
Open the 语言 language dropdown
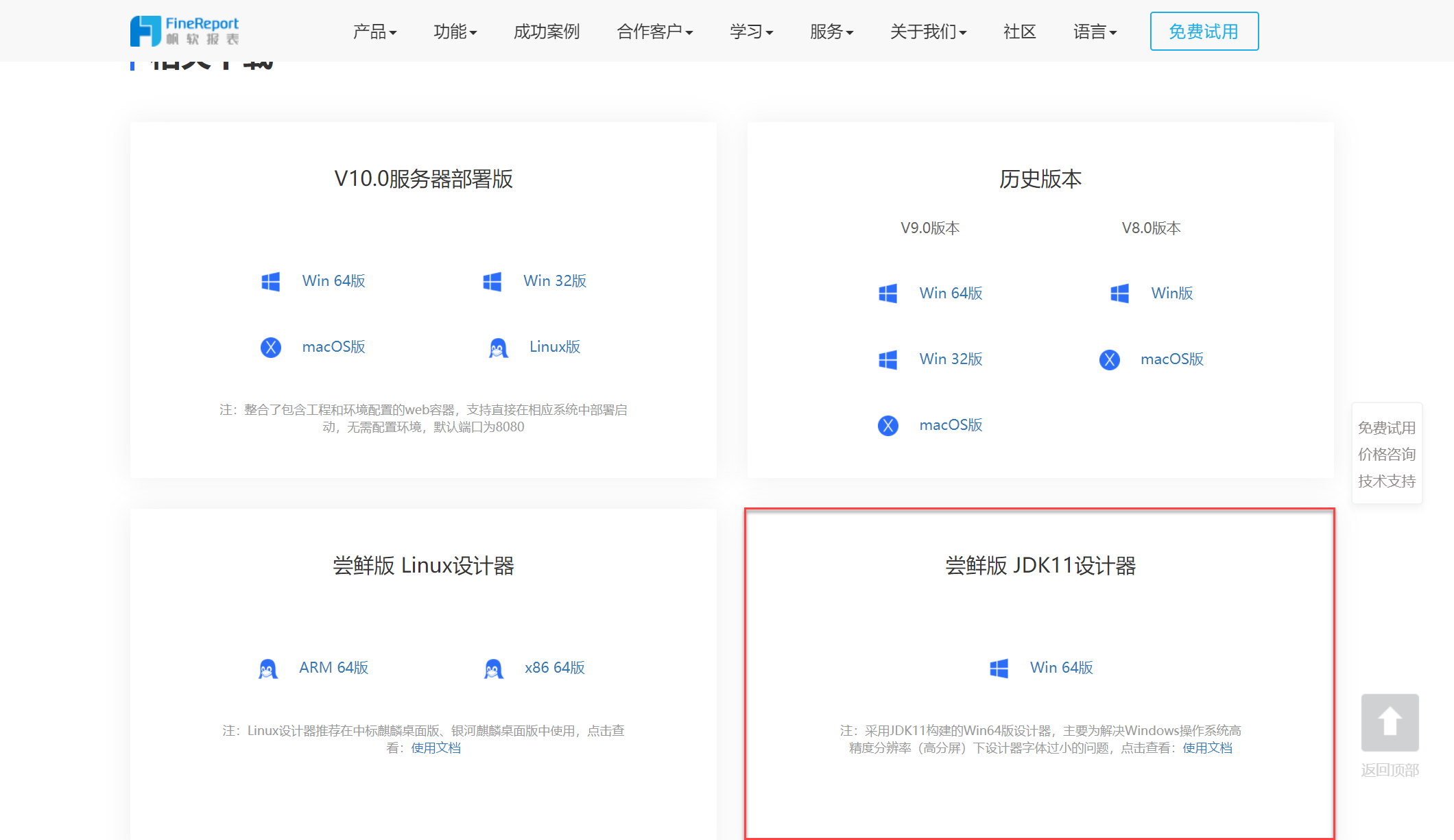(x=1095, y=32)
